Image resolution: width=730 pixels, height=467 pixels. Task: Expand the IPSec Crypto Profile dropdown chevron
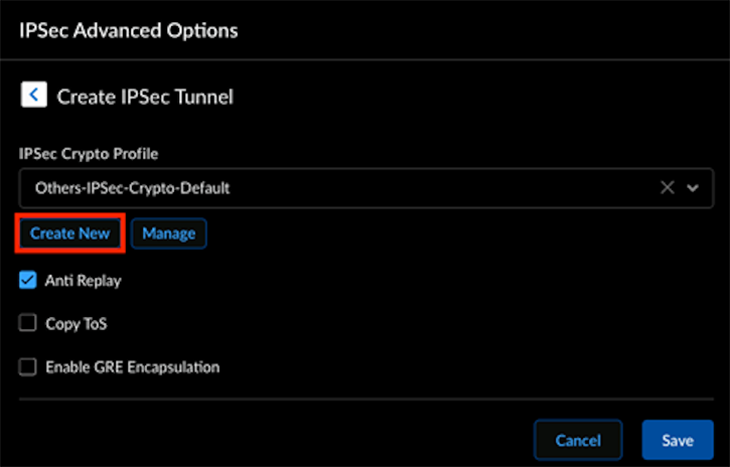[692, 187]
